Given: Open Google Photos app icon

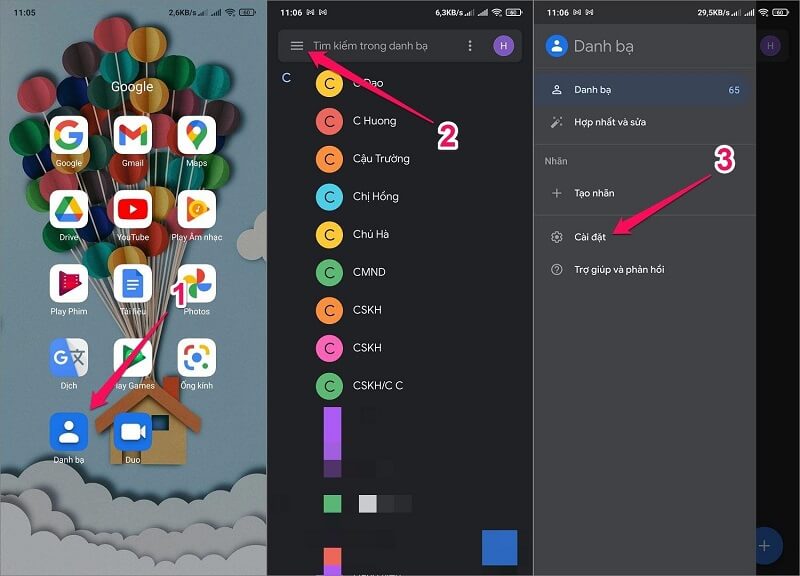Looking at the screenshot, I should (x=196, y=284).
